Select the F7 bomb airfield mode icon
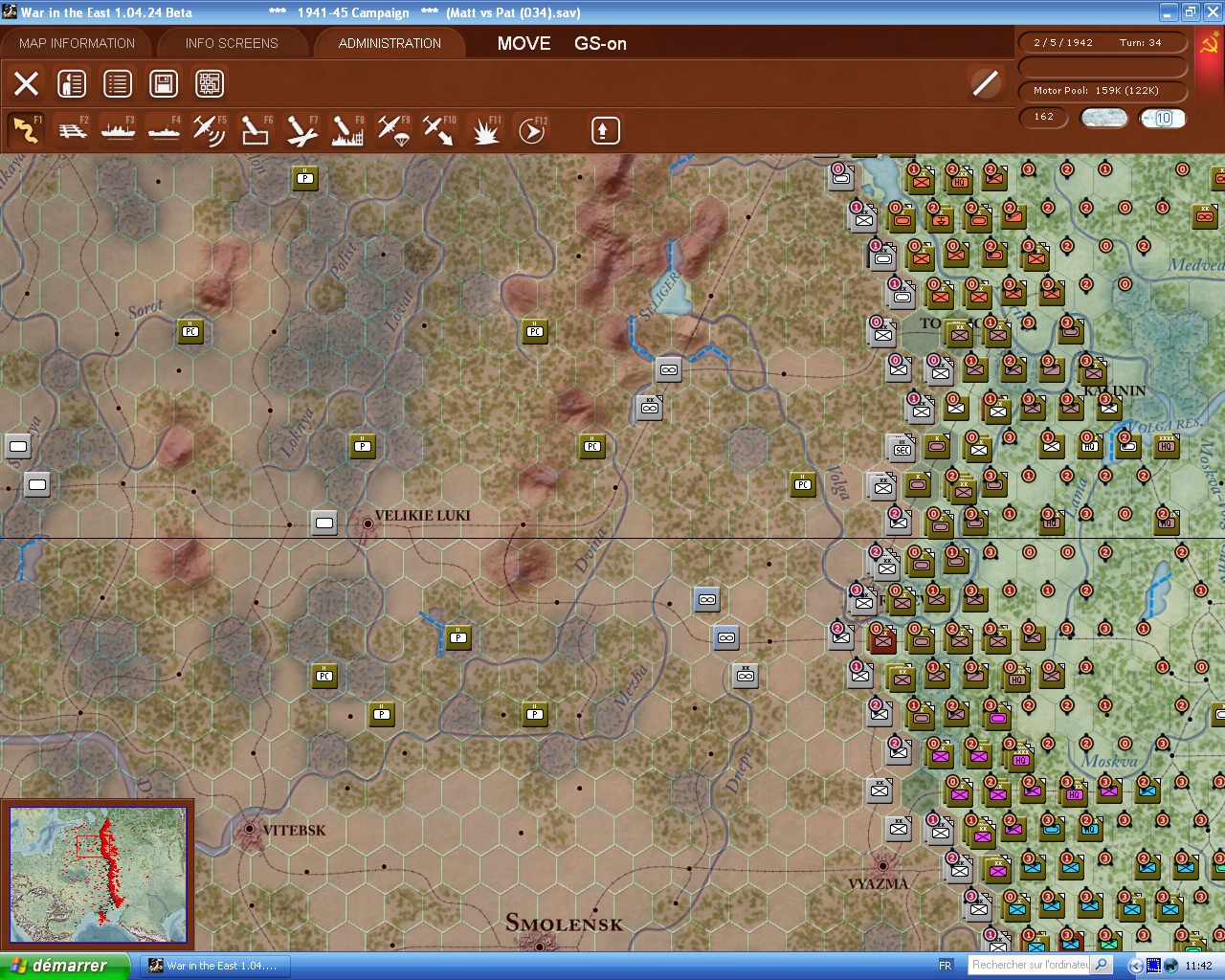 (301, 130)
